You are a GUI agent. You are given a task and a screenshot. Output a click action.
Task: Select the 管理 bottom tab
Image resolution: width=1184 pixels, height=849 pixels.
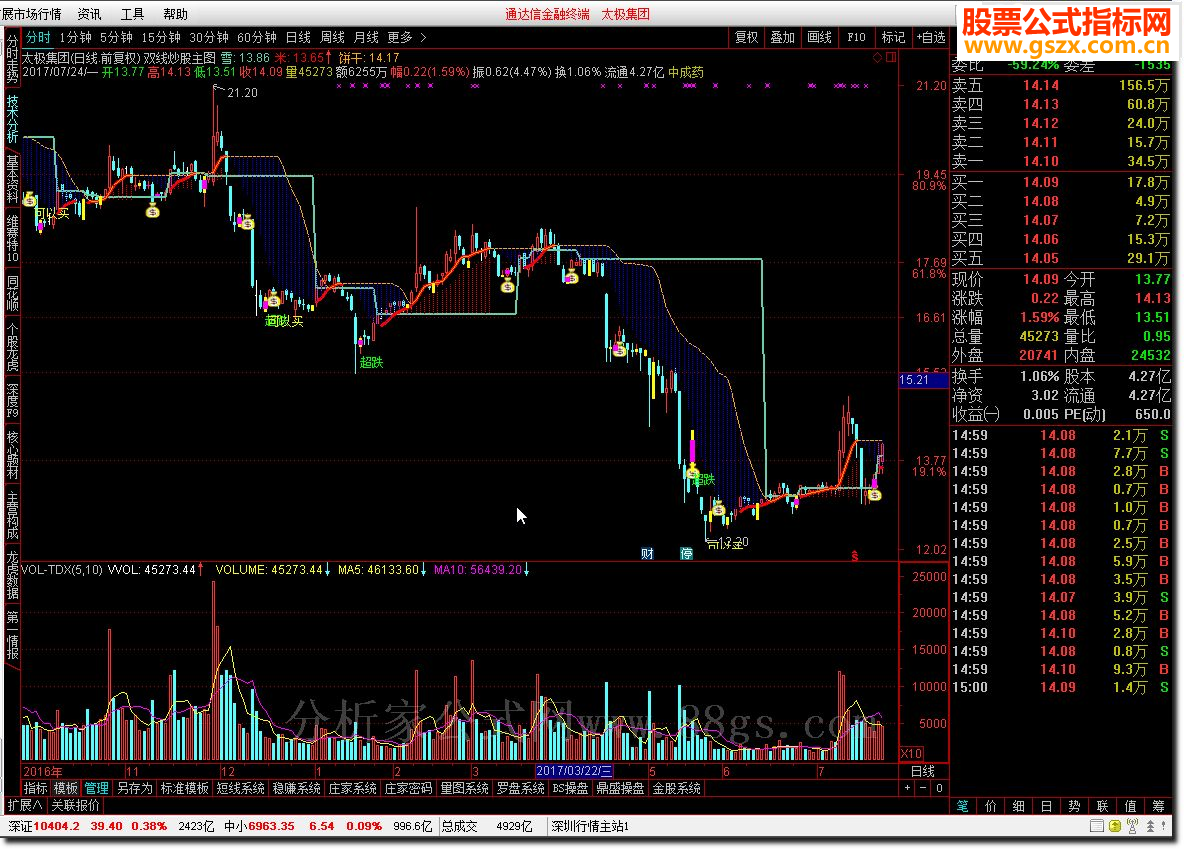[97, 788]
